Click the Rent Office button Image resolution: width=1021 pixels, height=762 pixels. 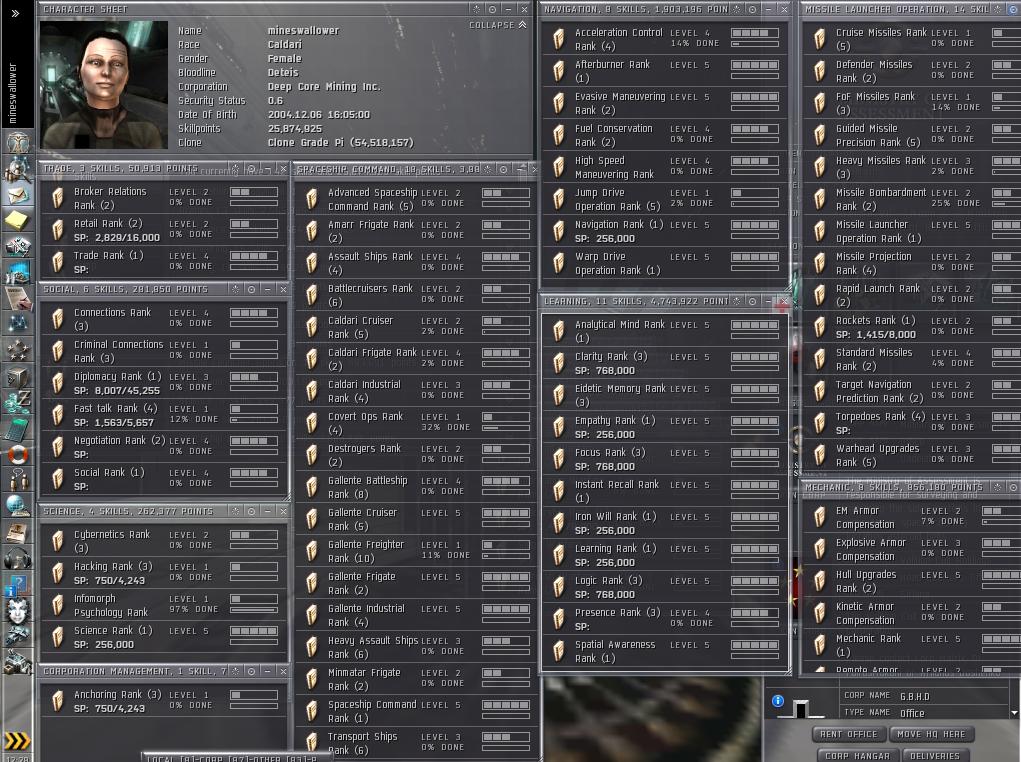[x=848, y=734]
